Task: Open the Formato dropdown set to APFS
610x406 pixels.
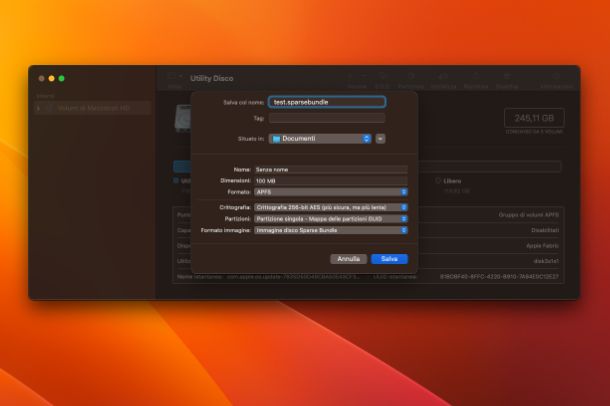Action: (x=331, y=192)
